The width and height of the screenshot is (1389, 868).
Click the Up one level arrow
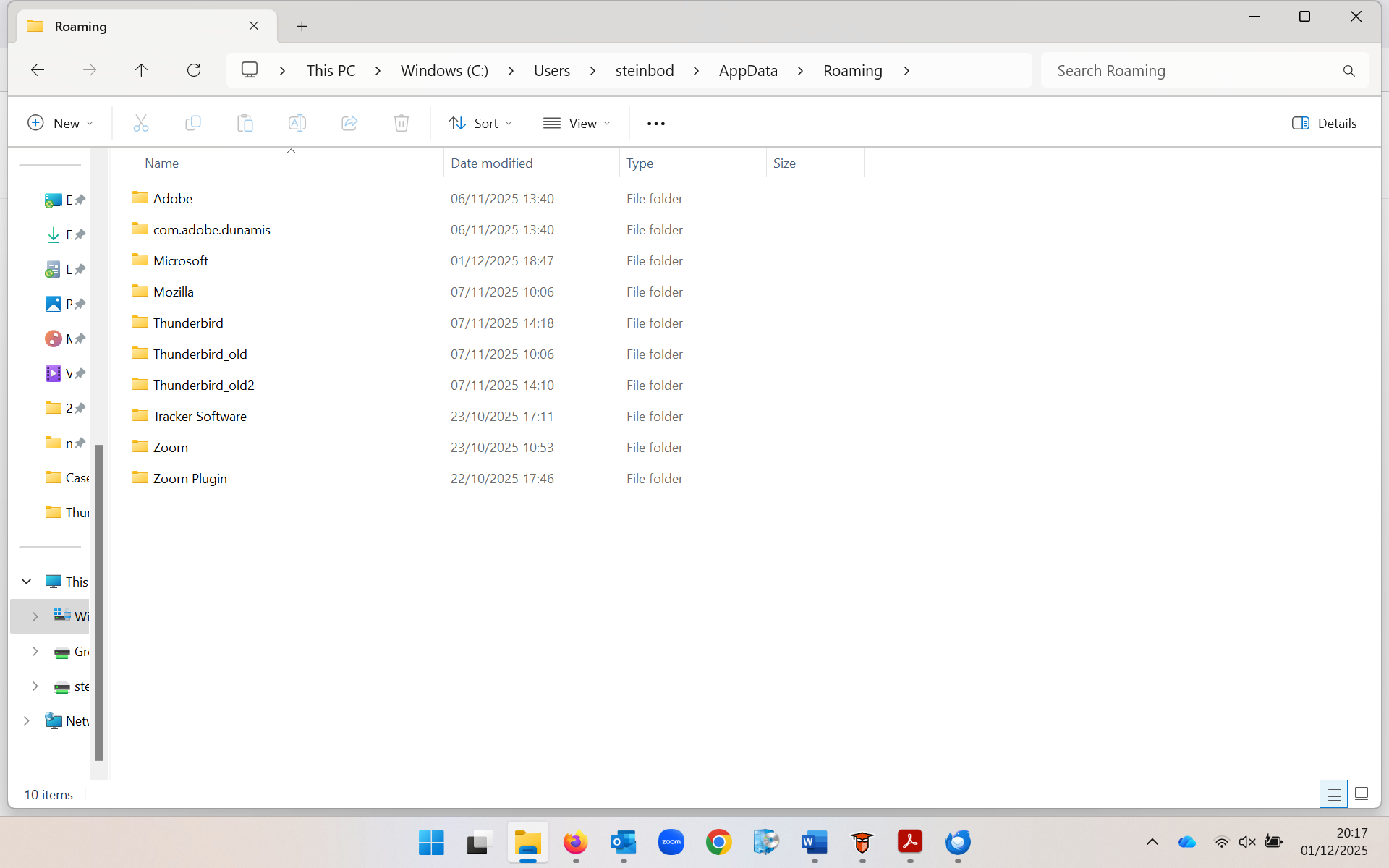(x=141, y=70)
